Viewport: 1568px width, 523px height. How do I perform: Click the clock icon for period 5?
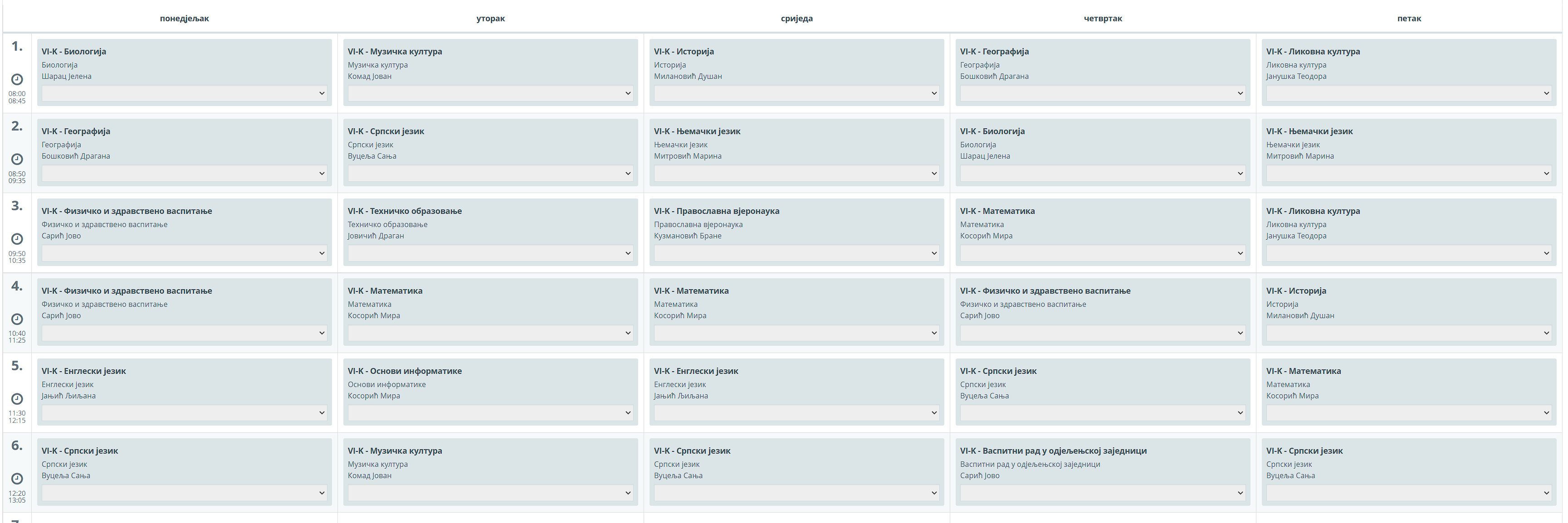tap(17, 398)
